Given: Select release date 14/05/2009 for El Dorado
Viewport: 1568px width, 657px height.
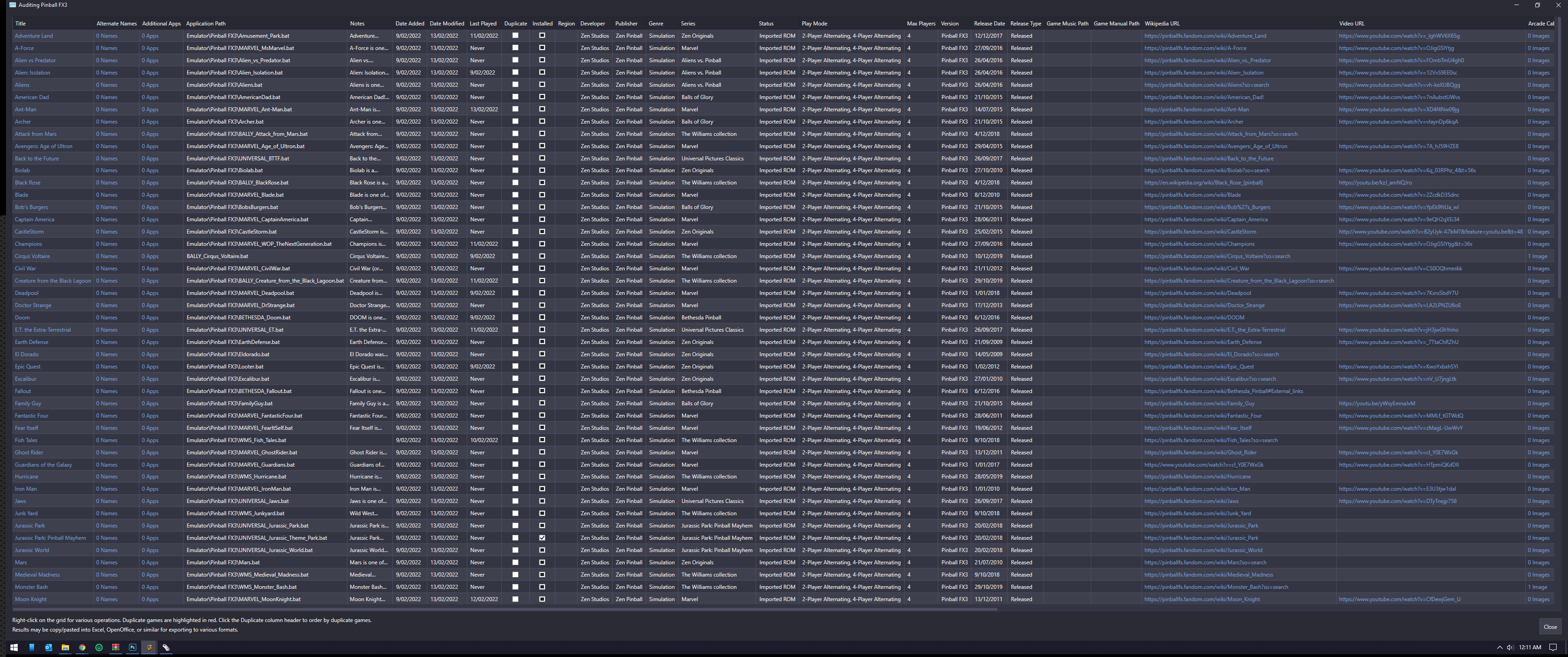Looking at the screenshot, I should coord(988,354).
